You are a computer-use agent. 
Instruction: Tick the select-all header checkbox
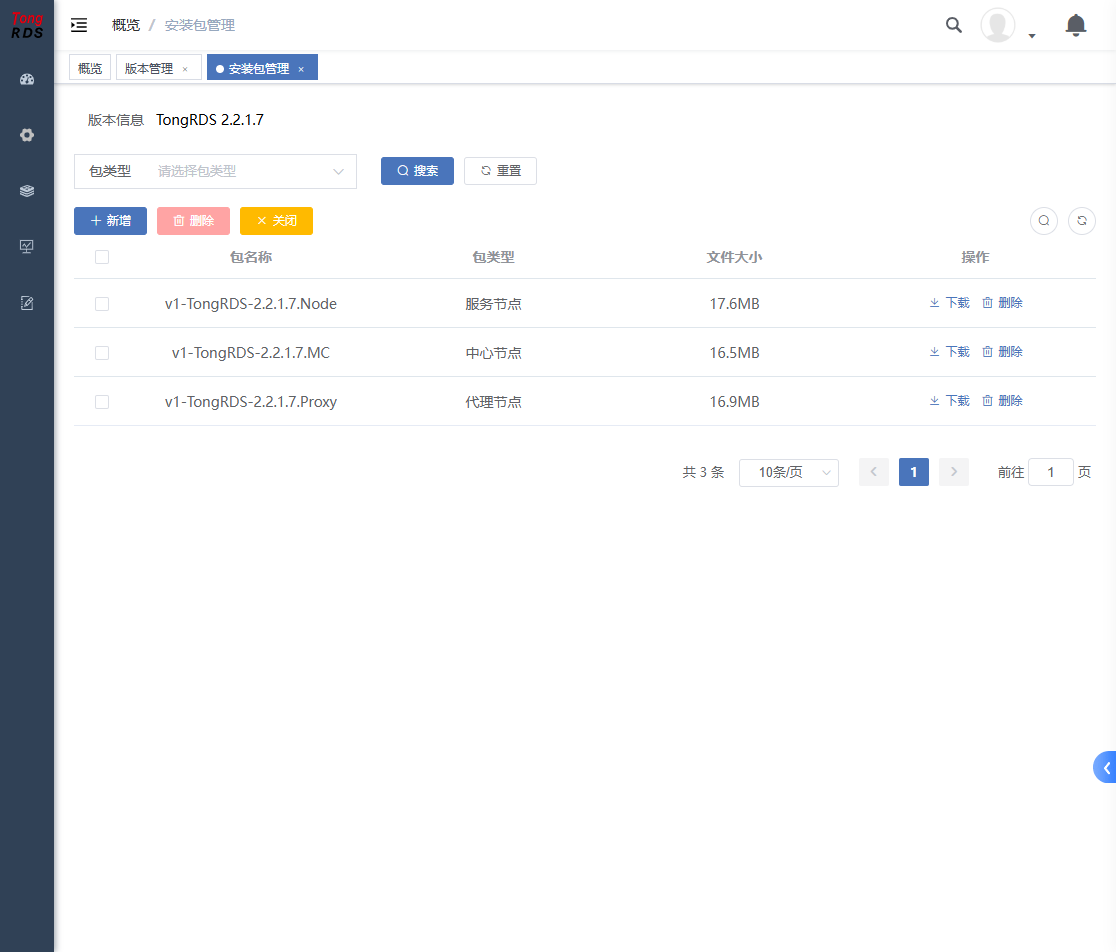pyautogui.click(x=102, y=258)
